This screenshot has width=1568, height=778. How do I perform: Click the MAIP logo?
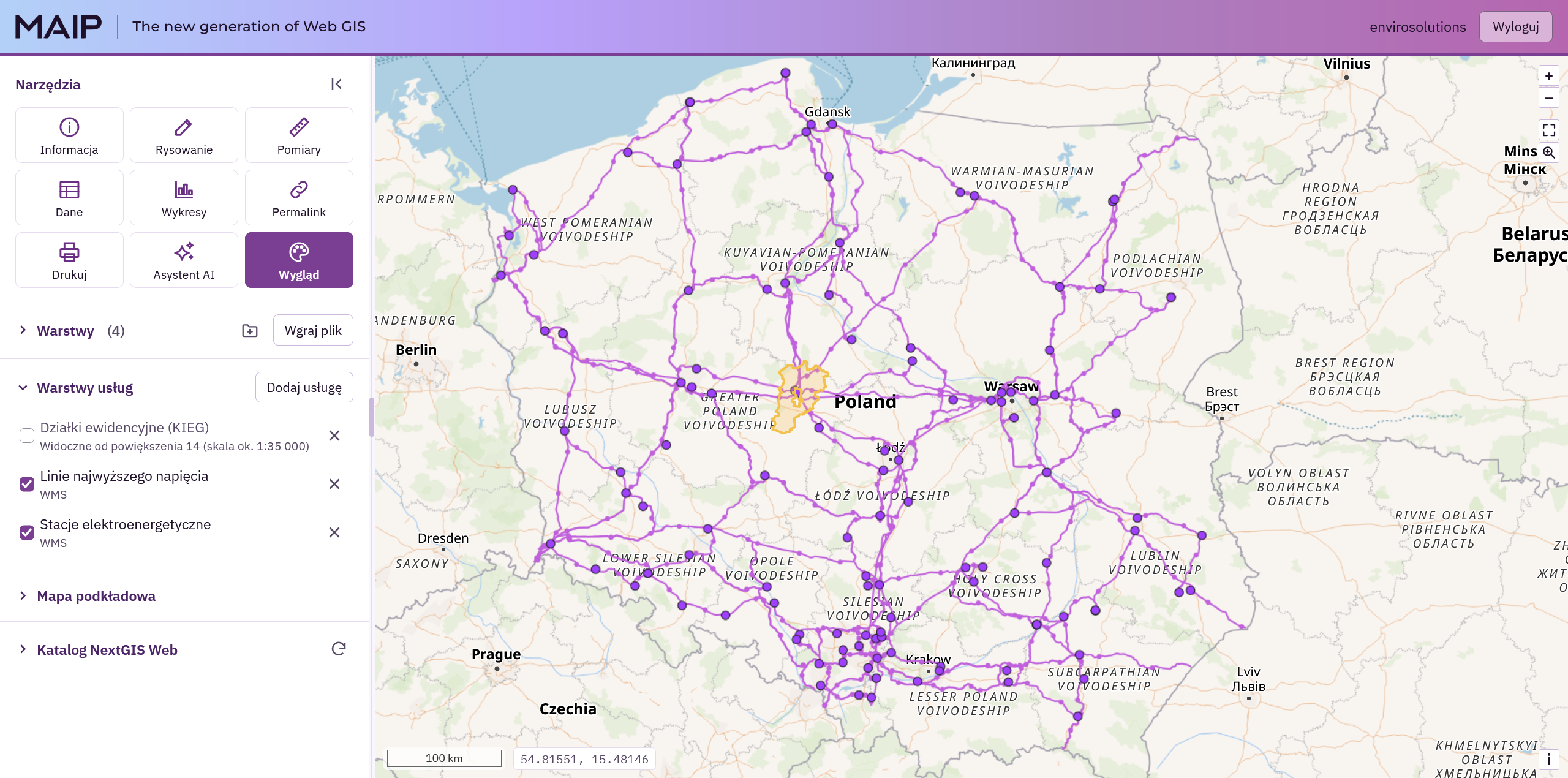click(x=58, y=26)
